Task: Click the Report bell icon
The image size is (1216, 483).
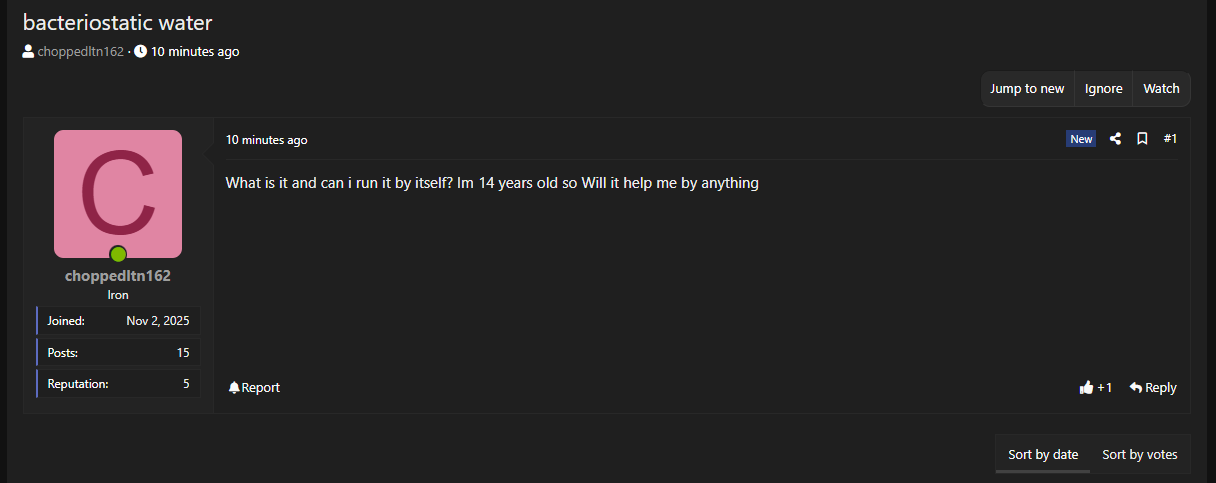Action: pyautogui.click(x=234, y=387)
